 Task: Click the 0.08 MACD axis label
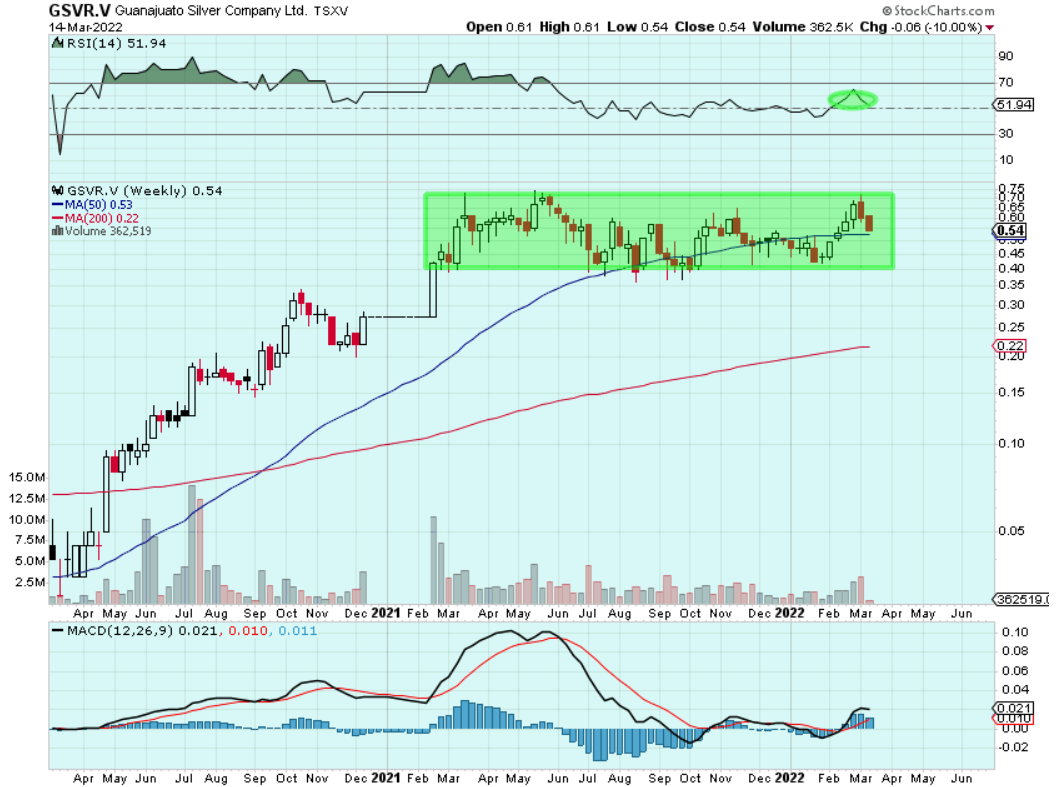coord(1015,651)
